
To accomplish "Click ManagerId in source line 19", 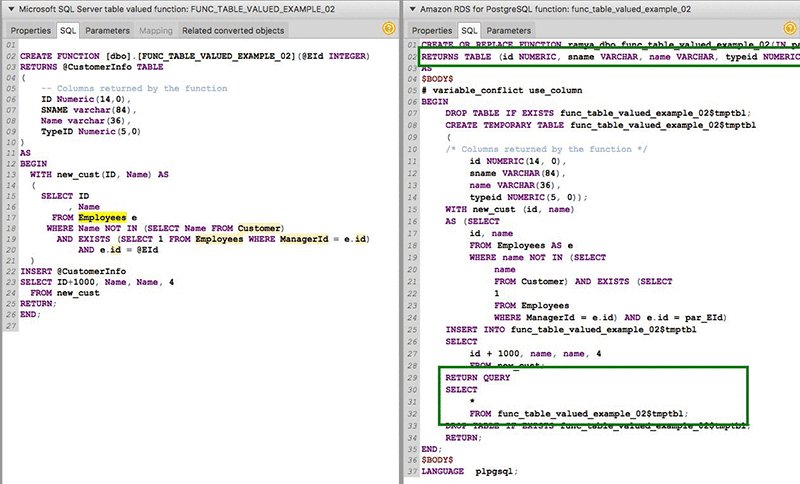I will click(304, 239).
